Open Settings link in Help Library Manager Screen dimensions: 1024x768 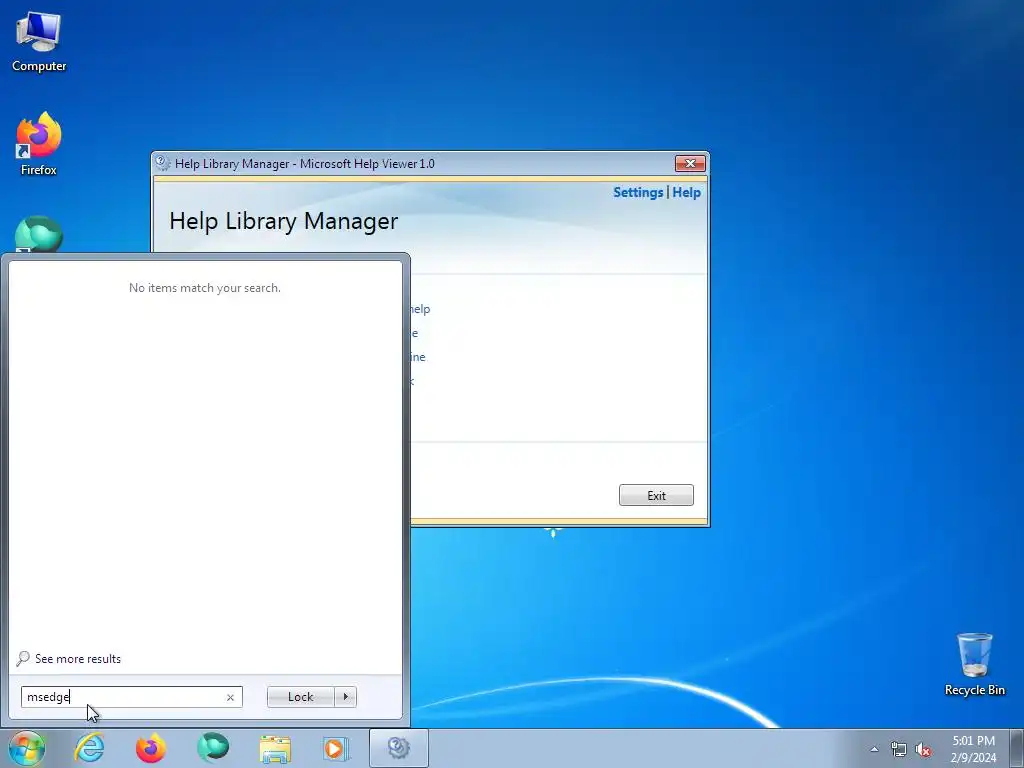[x=638, y=193]
